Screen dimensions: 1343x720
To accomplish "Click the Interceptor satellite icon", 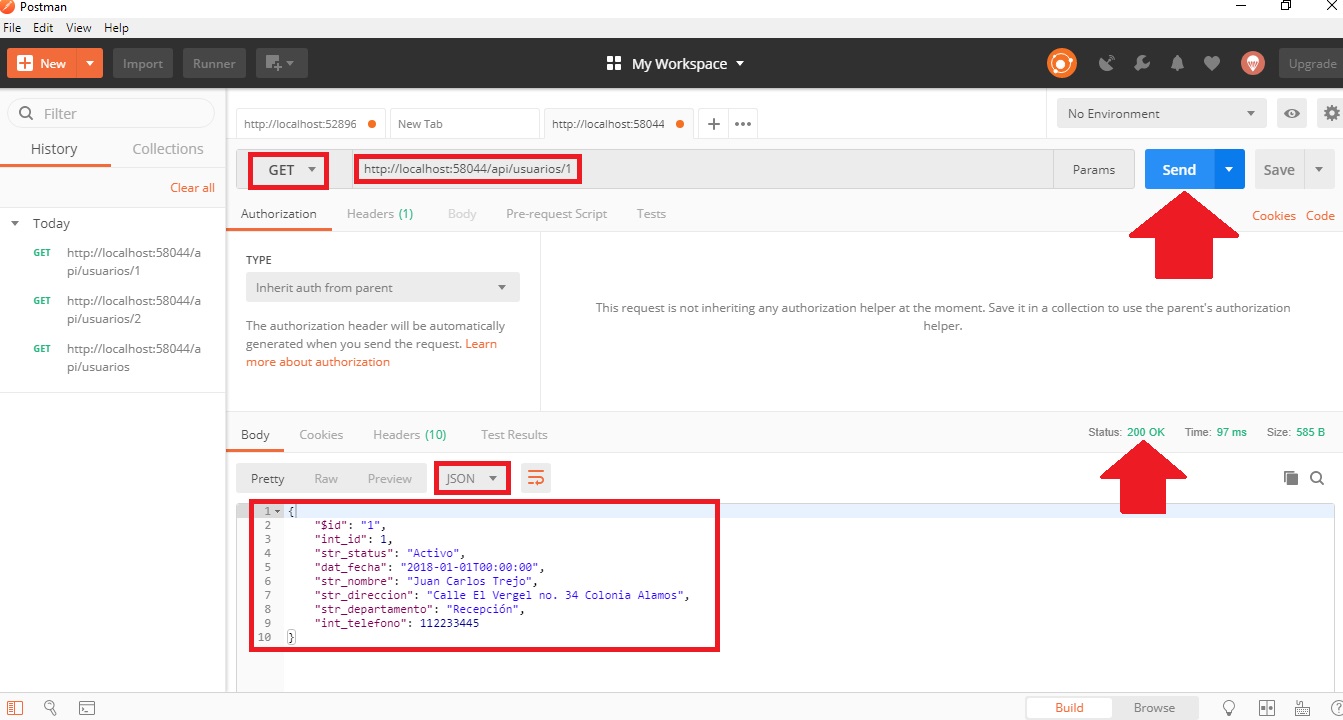I will pos(1107,63).
